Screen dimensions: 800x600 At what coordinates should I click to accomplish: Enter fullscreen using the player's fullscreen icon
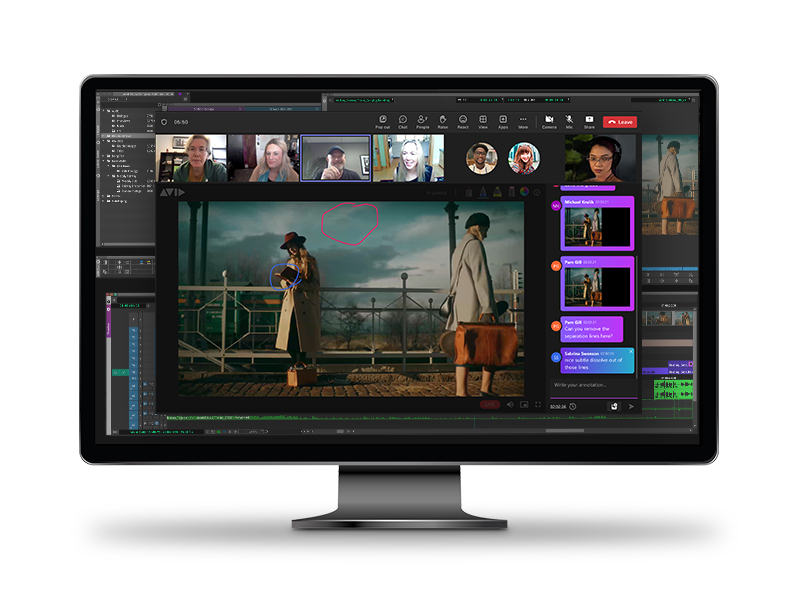point(538,405)
